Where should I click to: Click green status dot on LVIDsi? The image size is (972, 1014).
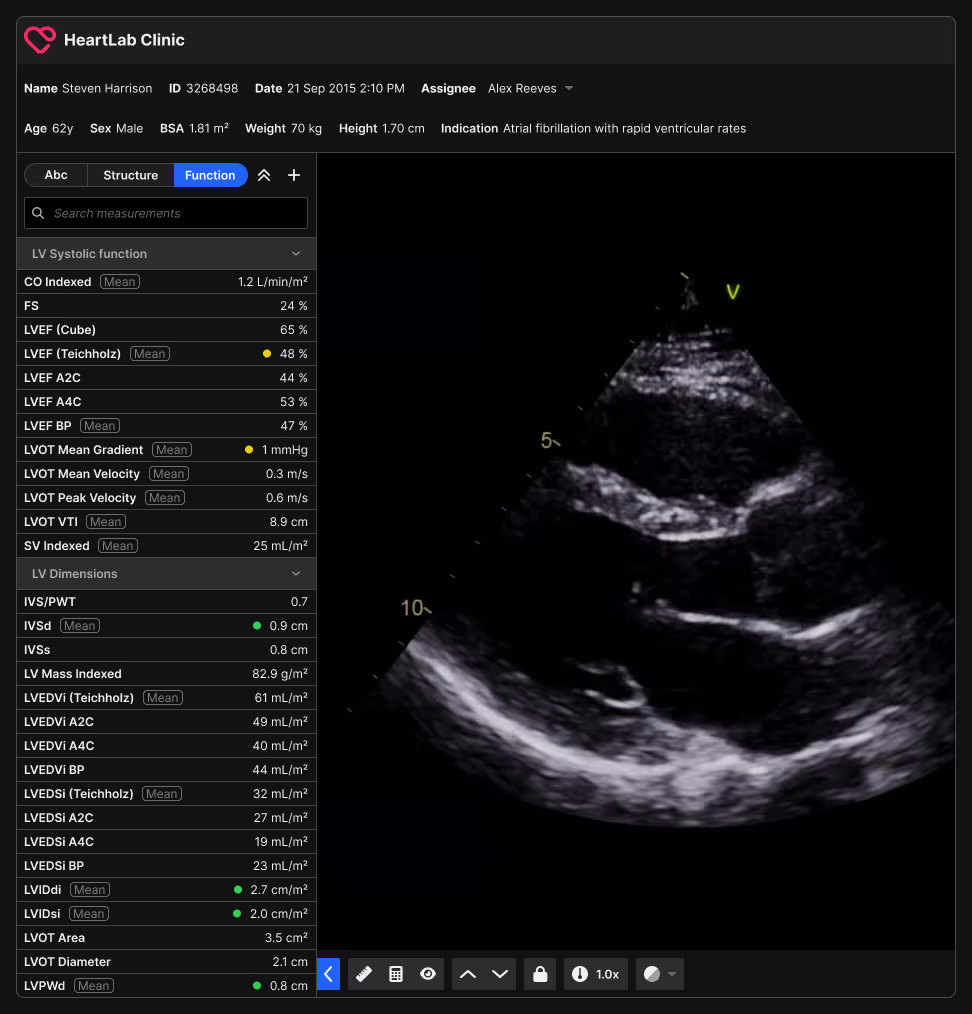[x=237, y=914]
